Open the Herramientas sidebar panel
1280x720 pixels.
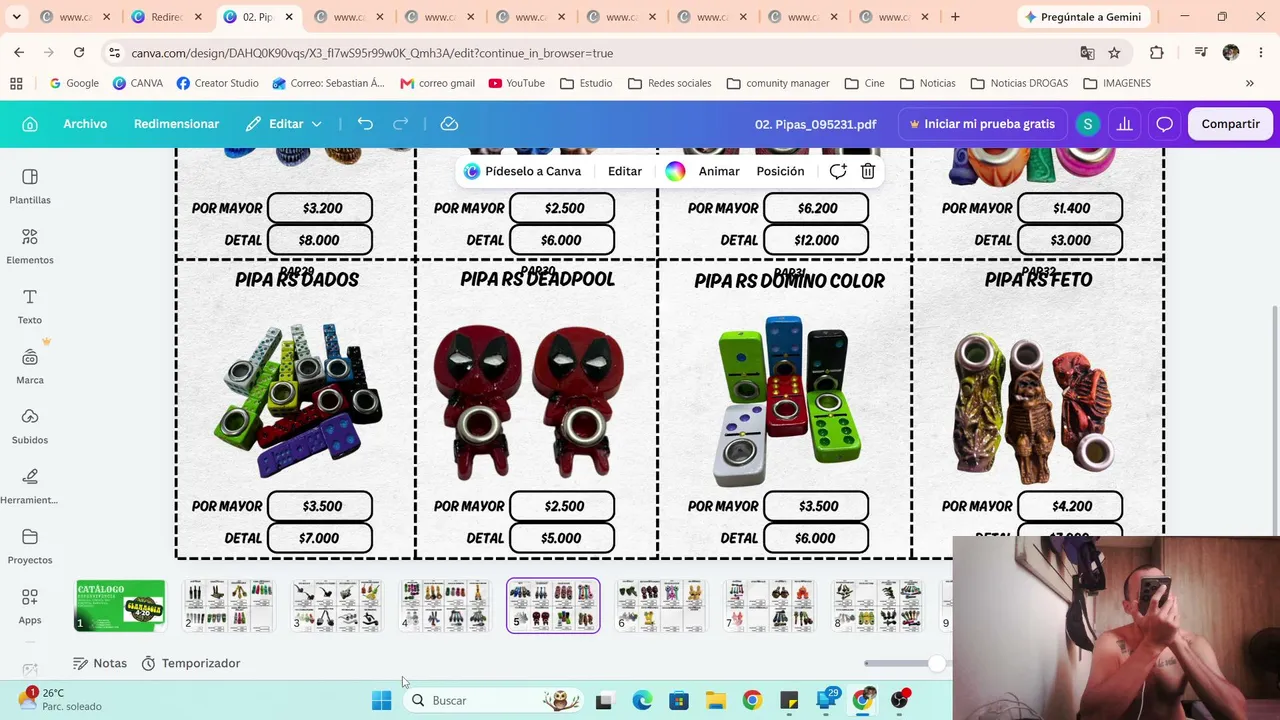pos(30,486)
